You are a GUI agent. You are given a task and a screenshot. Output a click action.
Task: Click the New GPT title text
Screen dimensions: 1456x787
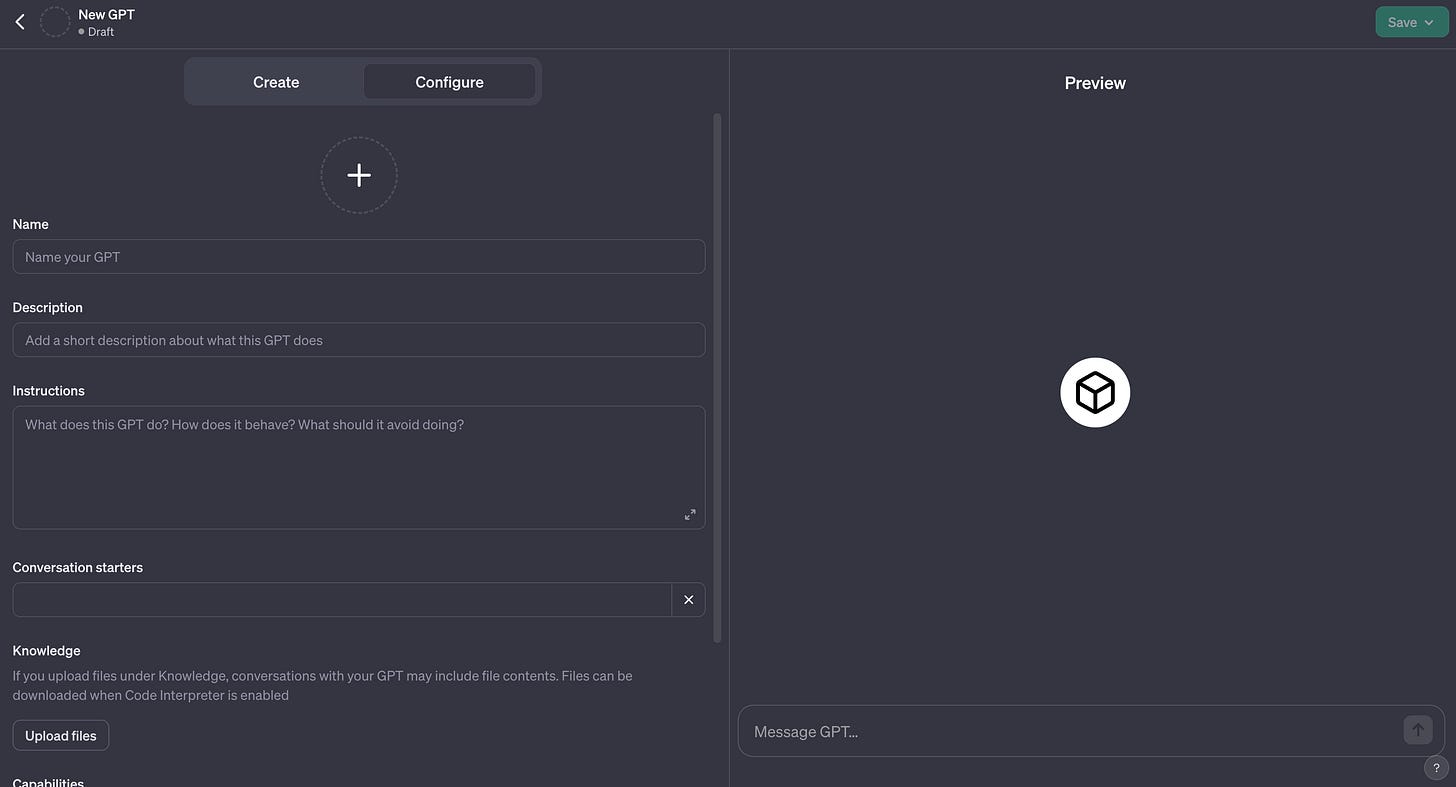[x=106, y=14]
